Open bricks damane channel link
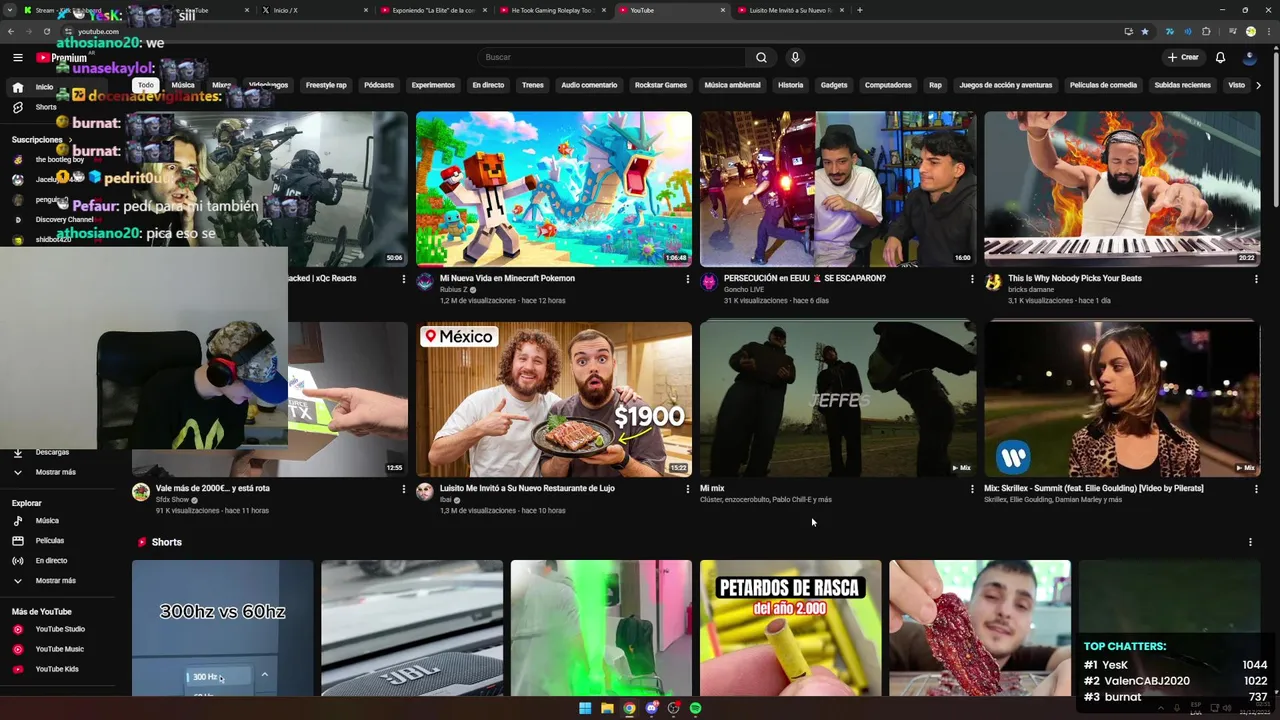This screenshot has height=720, width=1280. point(1031,290)
